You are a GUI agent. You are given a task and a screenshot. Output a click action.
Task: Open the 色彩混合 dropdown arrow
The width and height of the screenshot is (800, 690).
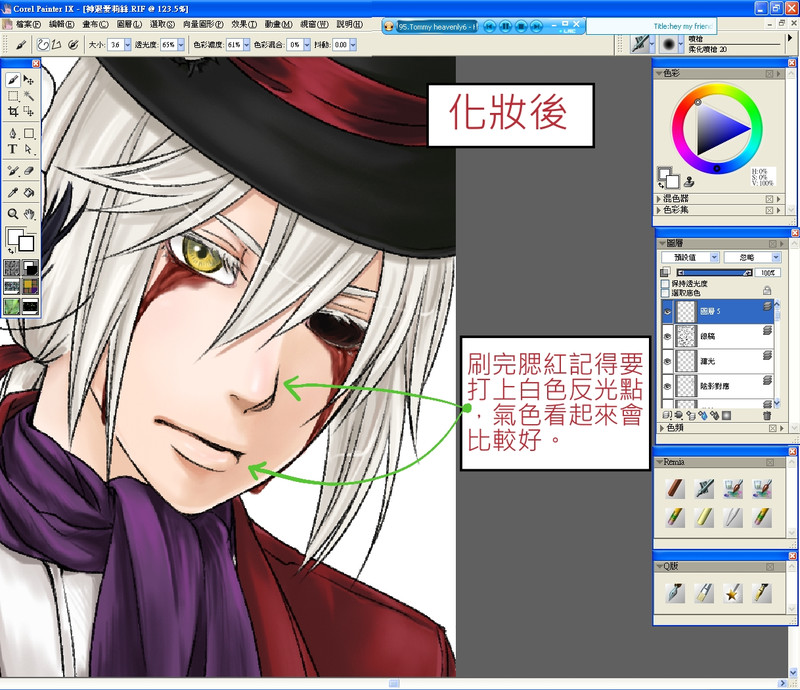(307, 45)
